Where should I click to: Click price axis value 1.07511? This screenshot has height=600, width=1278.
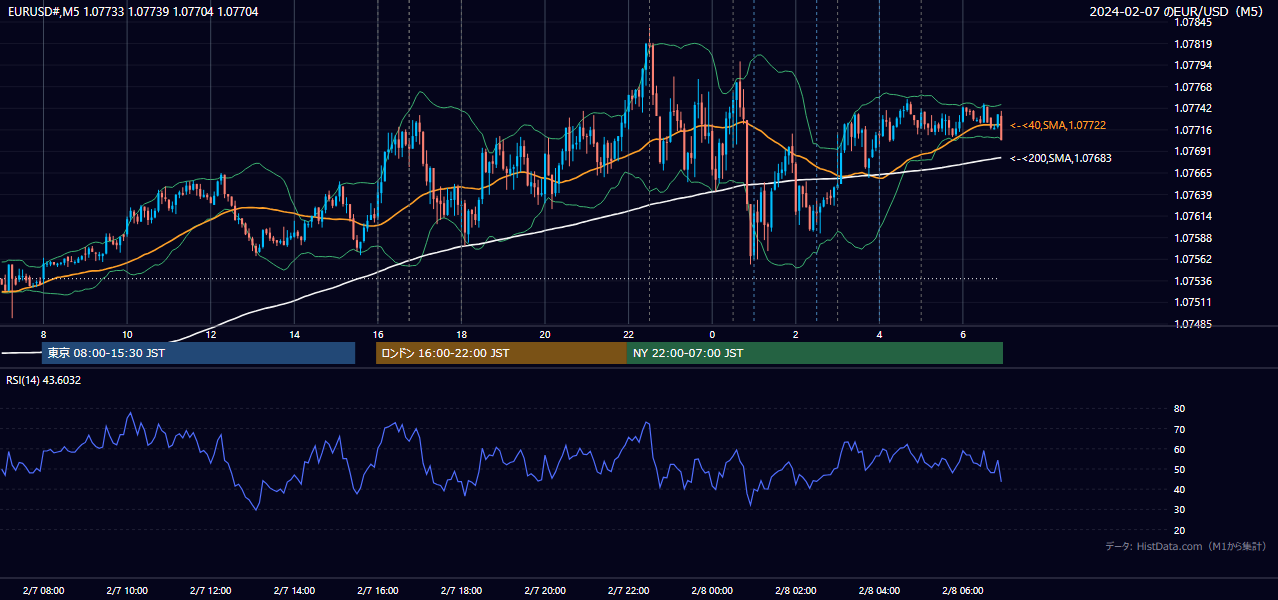tap(1192, 302)
